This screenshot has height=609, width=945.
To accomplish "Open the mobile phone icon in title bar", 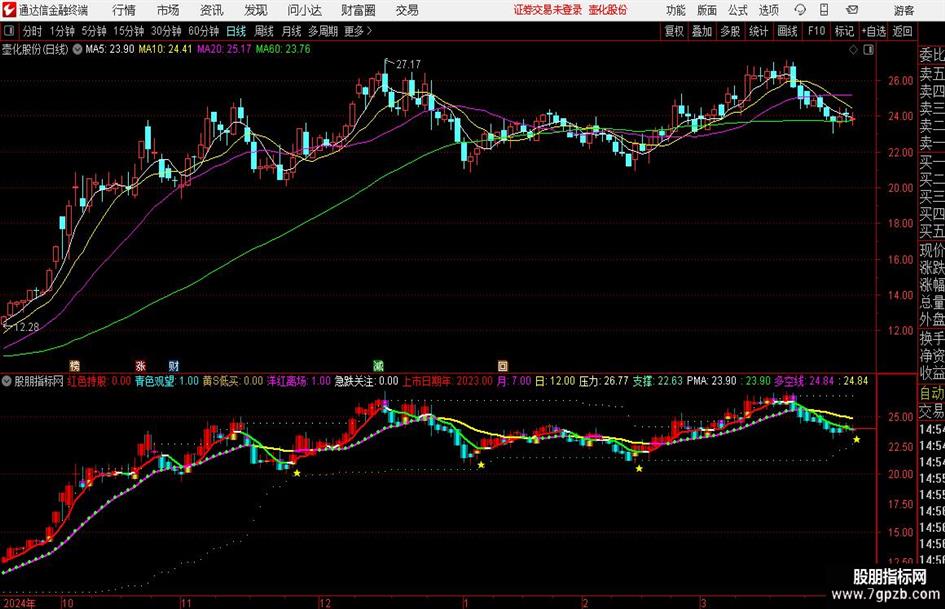I will [x=824, y=10].
